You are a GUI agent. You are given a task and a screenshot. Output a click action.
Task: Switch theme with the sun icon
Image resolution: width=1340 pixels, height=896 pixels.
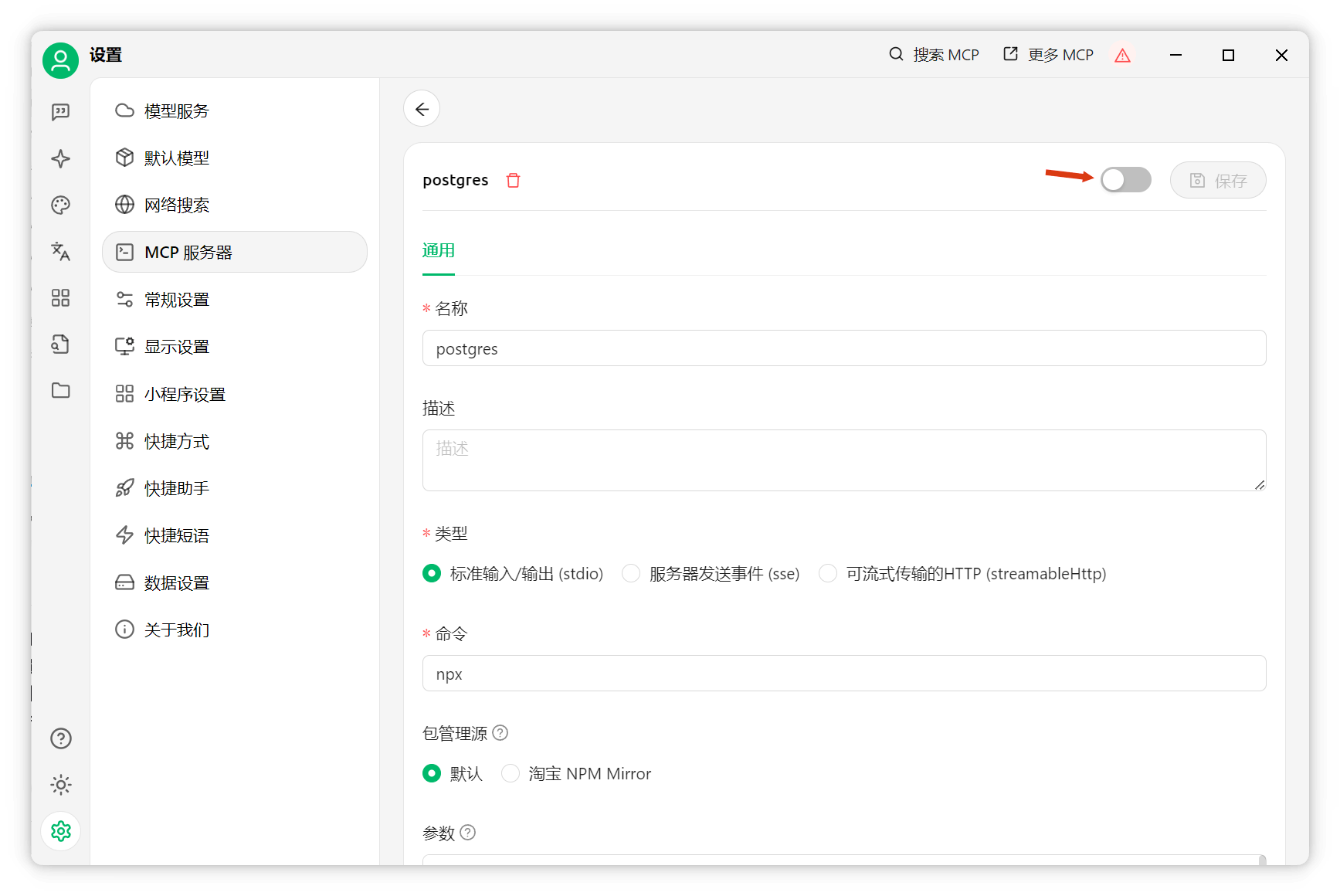61,785
